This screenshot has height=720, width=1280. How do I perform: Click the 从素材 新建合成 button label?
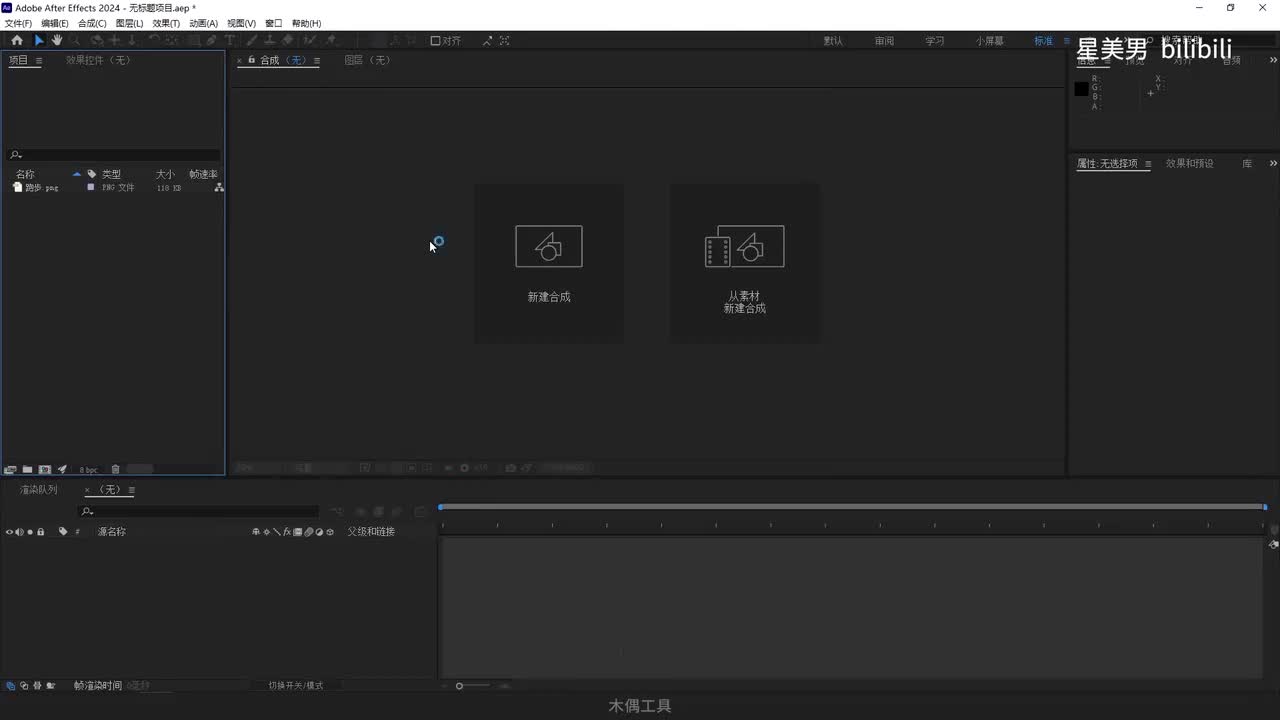tap(745, 303)
